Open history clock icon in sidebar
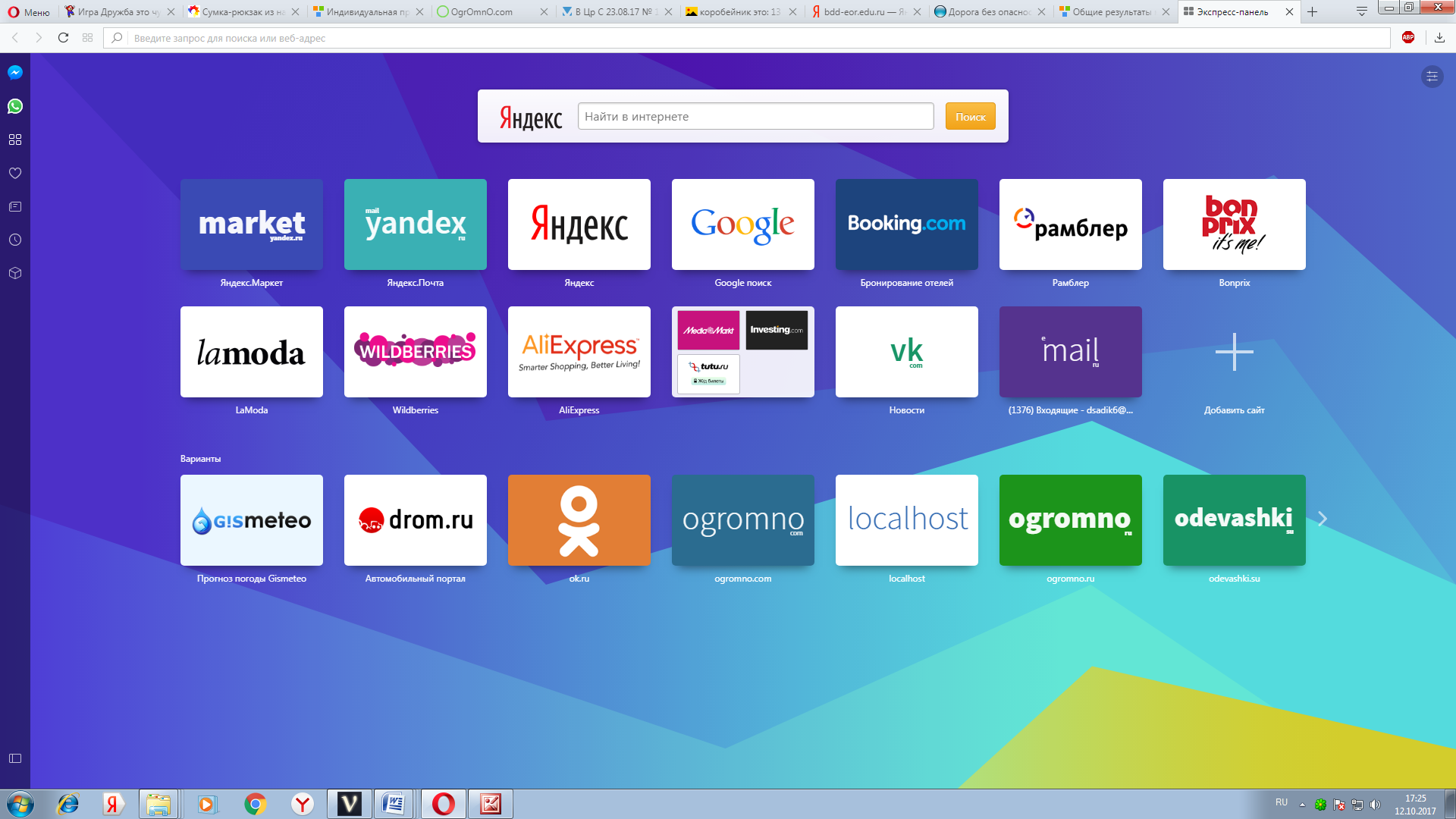 click(x=15, y=240)
